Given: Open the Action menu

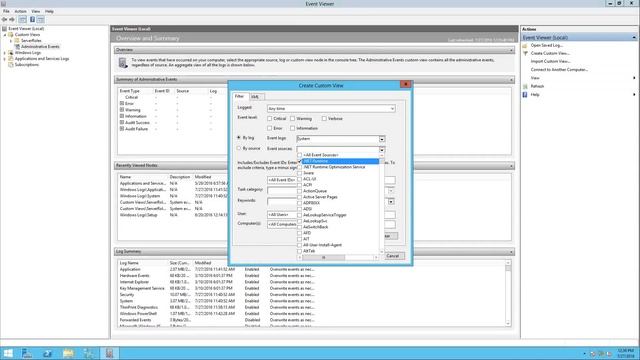Looking at the screenshot, I should [20, 11].
